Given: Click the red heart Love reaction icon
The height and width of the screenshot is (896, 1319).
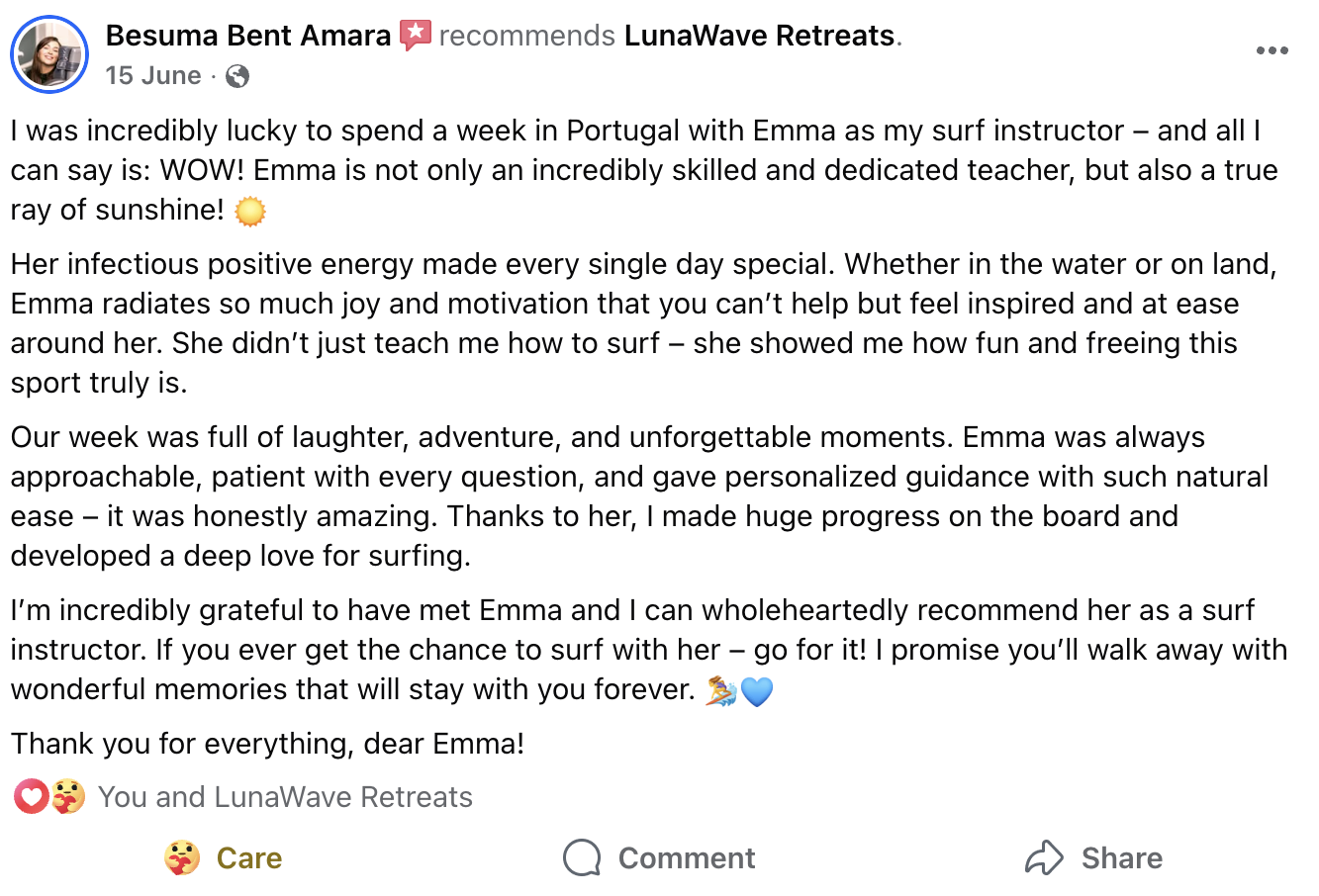Looking at the screenshot, I should click(x=31, y=796).
